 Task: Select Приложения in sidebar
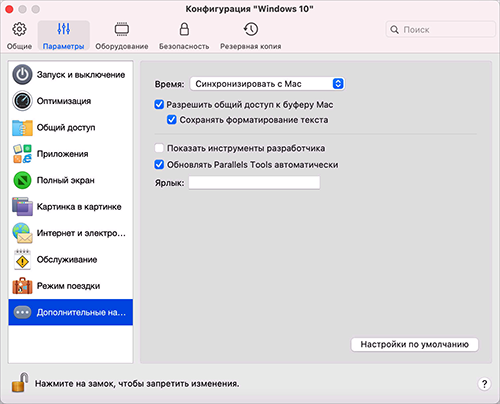coord(71,154)
